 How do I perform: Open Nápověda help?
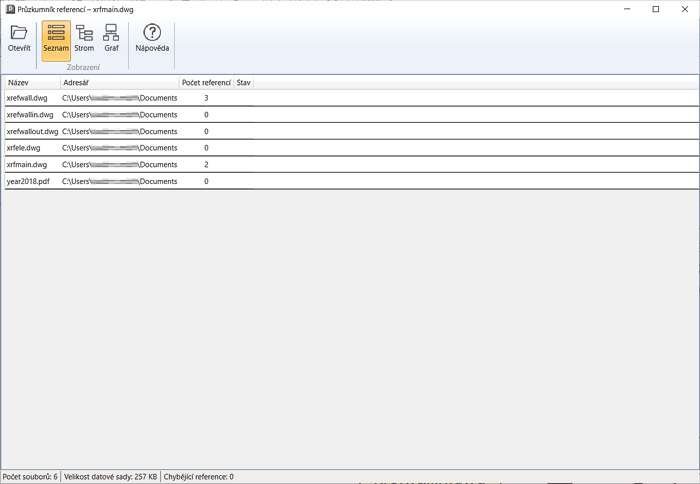pos(152,33)
